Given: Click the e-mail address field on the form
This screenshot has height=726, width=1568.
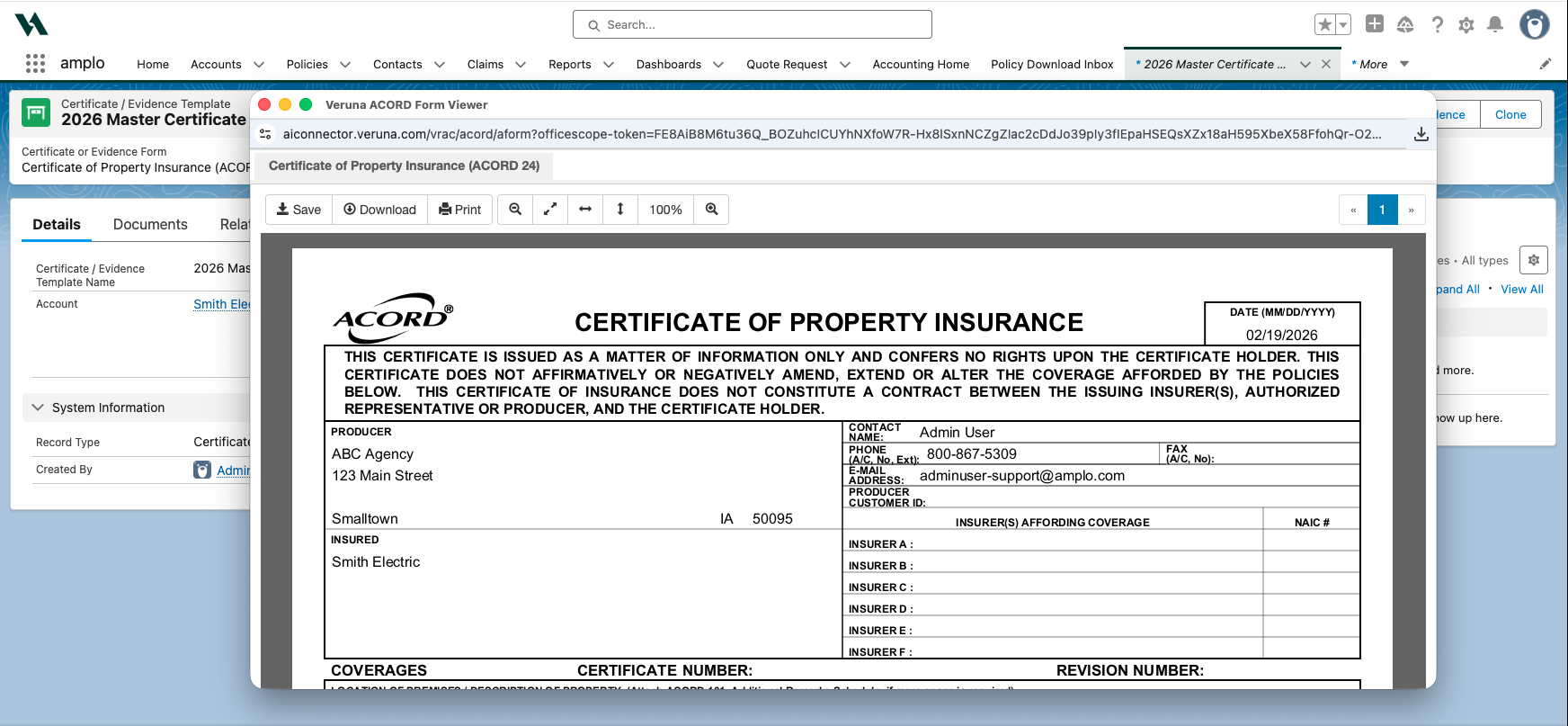Looking at the screenshot, I should click(1136, 475).
